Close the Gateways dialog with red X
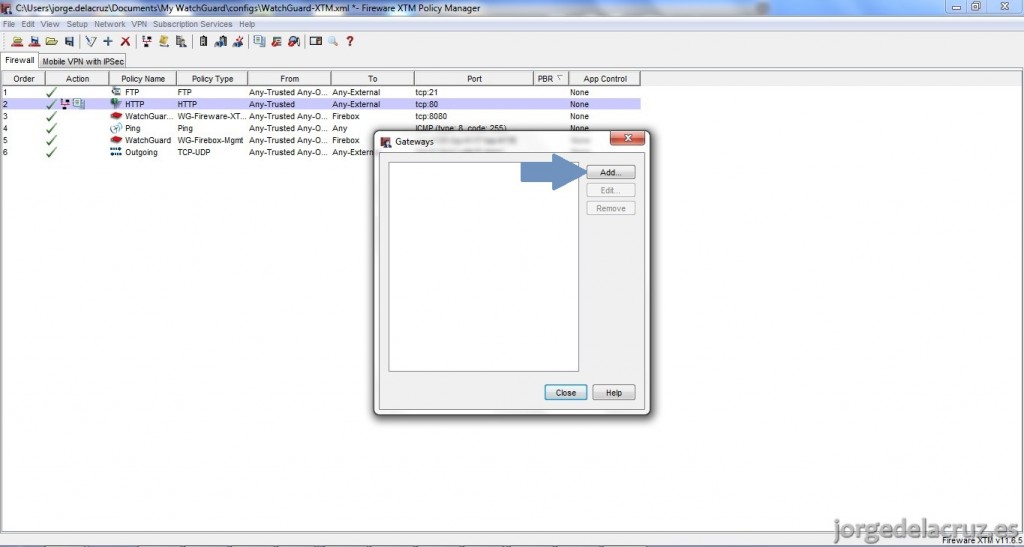1024x547 pixels. tap(627, 138)
